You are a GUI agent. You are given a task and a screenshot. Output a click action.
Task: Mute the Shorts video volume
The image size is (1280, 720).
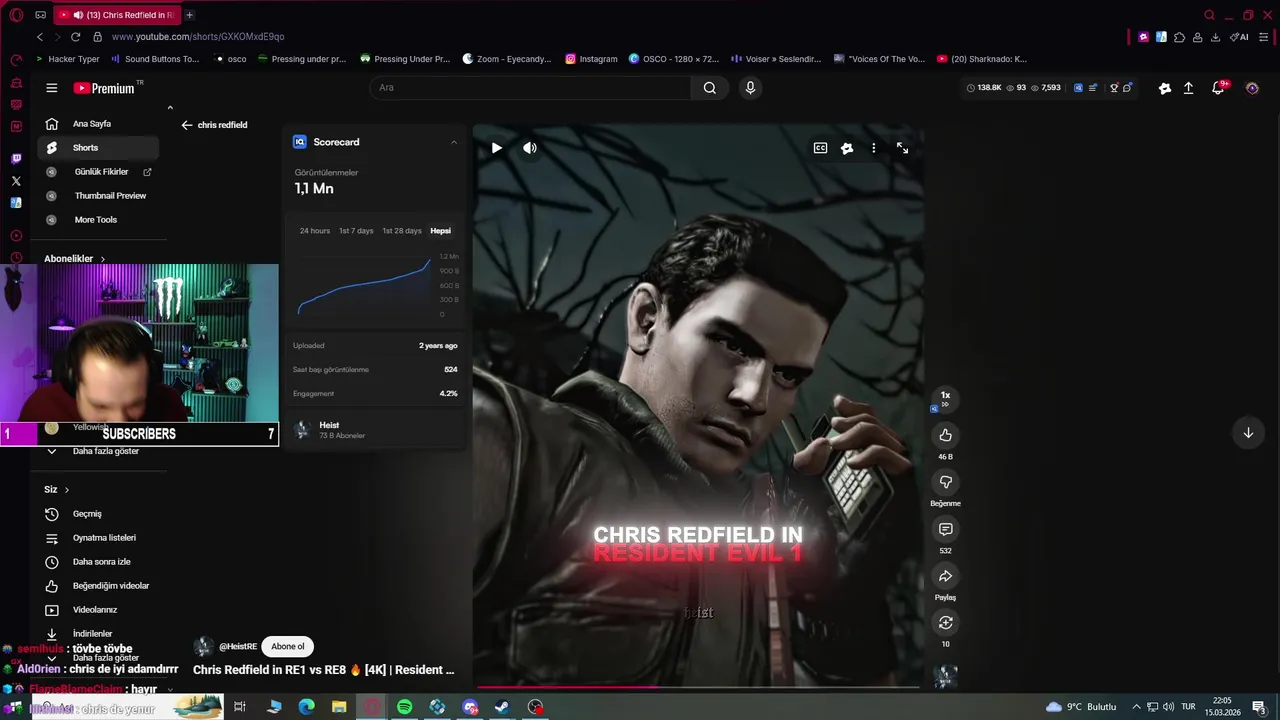pyautogui.click(x=530, y=148)
